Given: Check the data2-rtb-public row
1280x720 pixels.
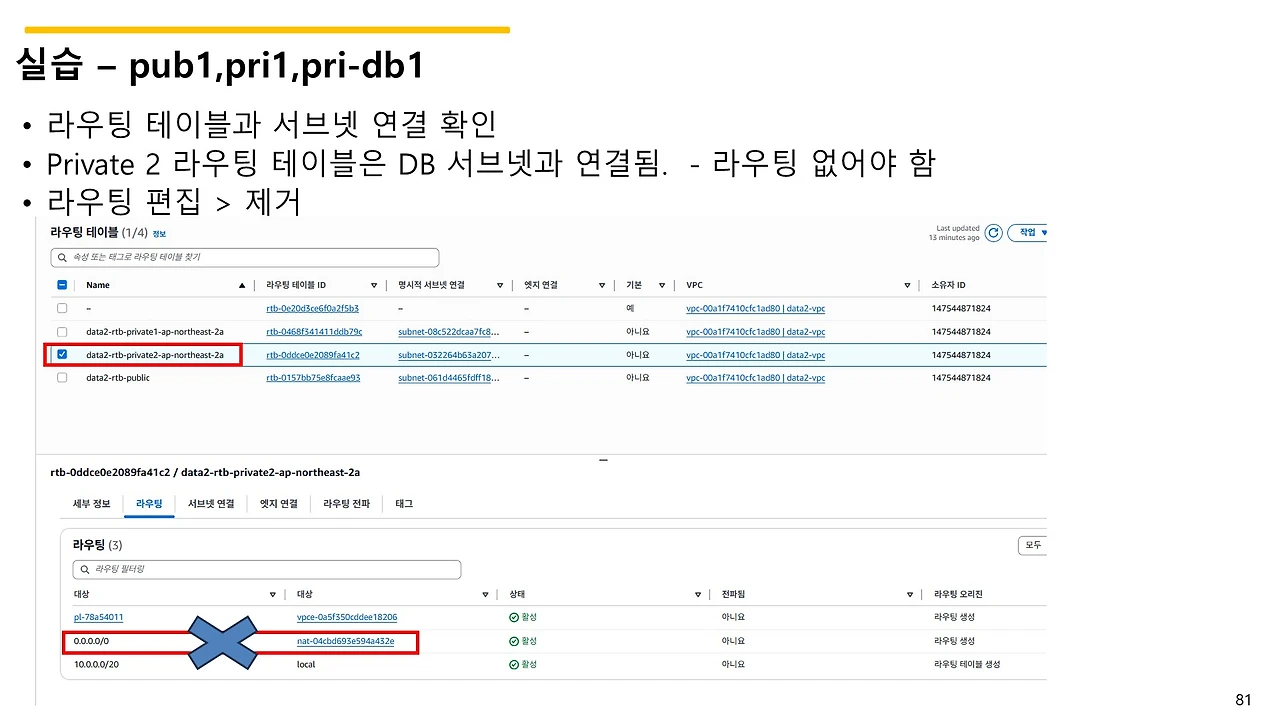Looking at the screenshot, I should (62, 377).
